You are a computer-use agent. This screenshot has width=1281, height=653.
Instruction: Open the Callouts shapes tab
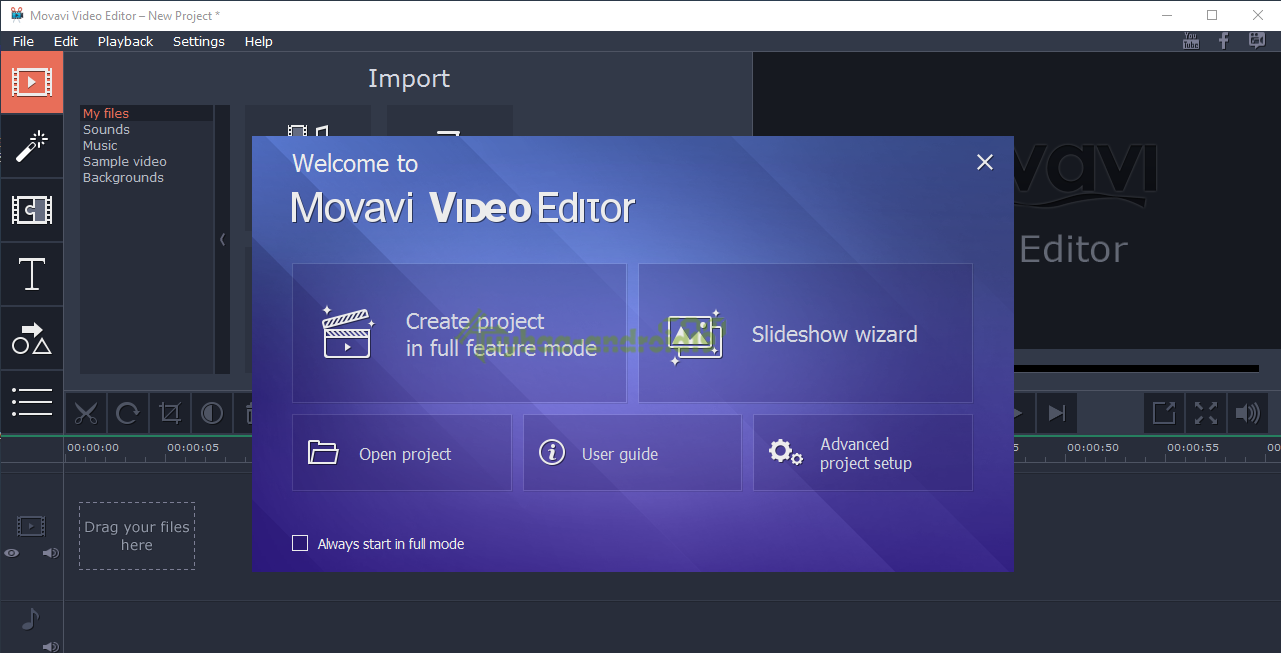(32, 338)
